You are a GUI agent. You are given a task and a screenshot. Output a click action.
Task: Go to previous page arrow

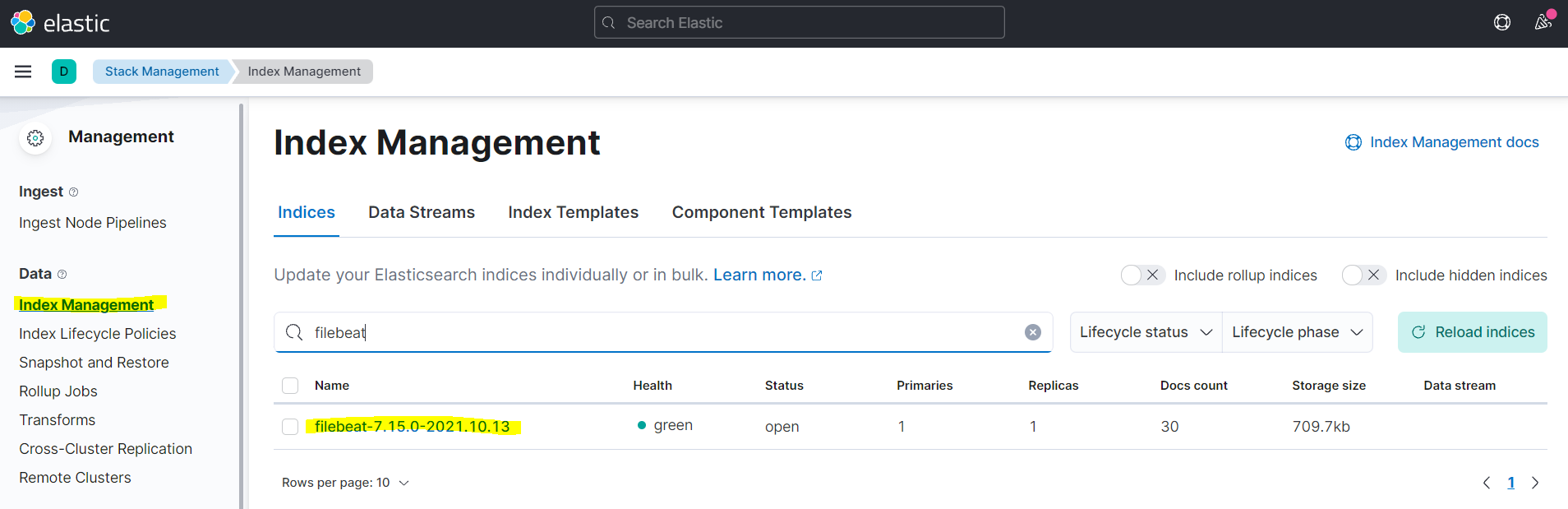click(1487, 483)
